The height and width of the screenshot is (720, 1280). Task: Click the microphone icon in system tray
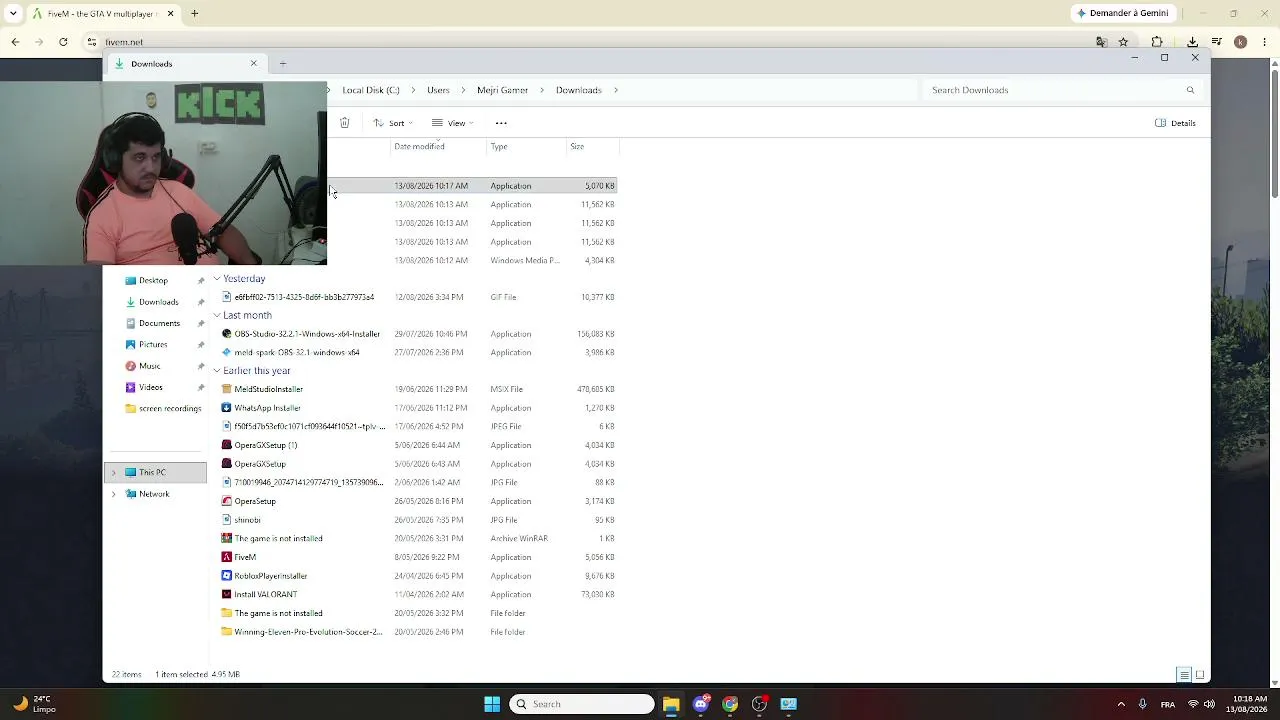[1142, 704]
